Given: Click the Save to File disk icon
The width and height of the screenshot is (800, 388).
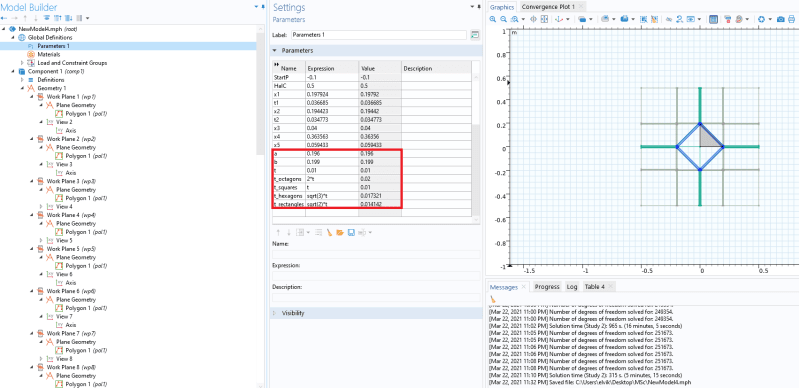Looking at the screenshot, I should click(x=351, y=232).
